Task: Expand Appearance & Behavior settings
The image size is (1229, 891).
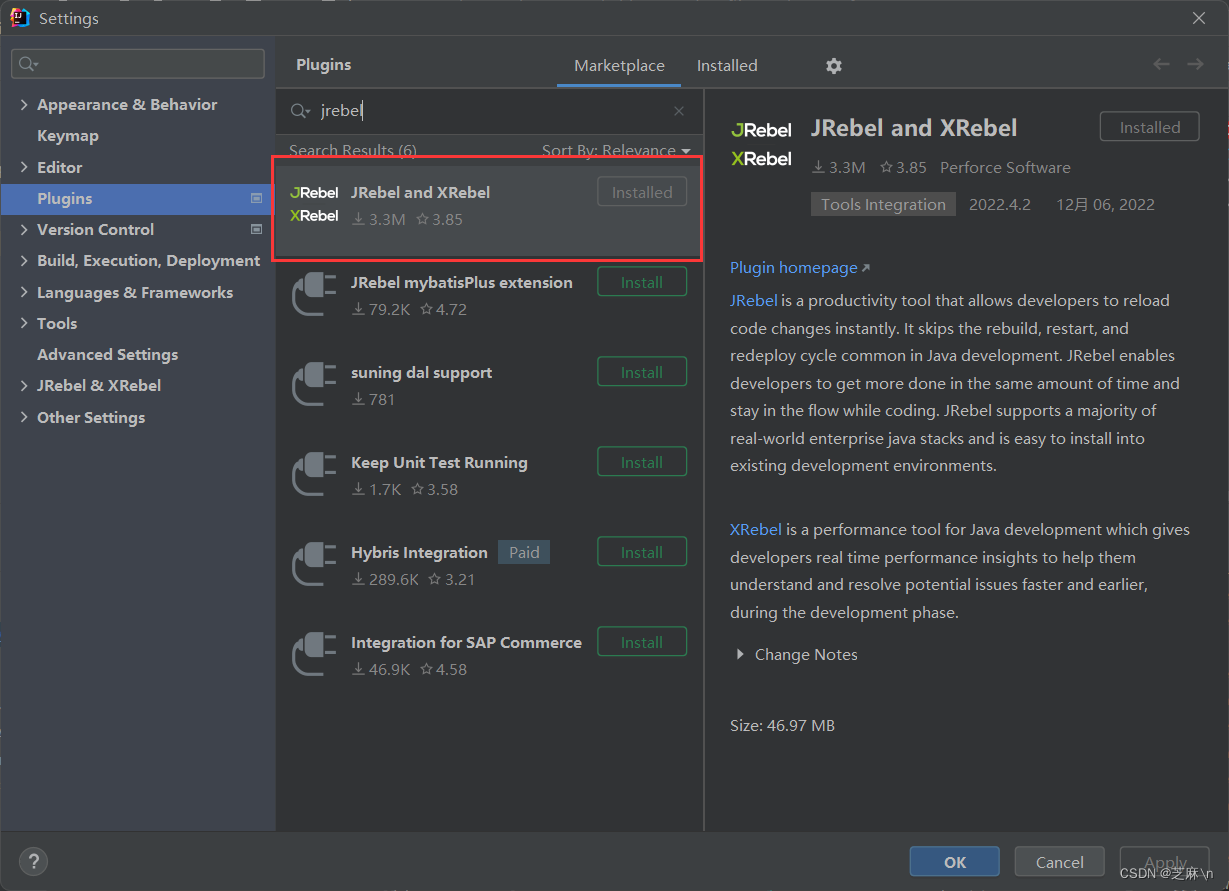Action: pos(24,104)
